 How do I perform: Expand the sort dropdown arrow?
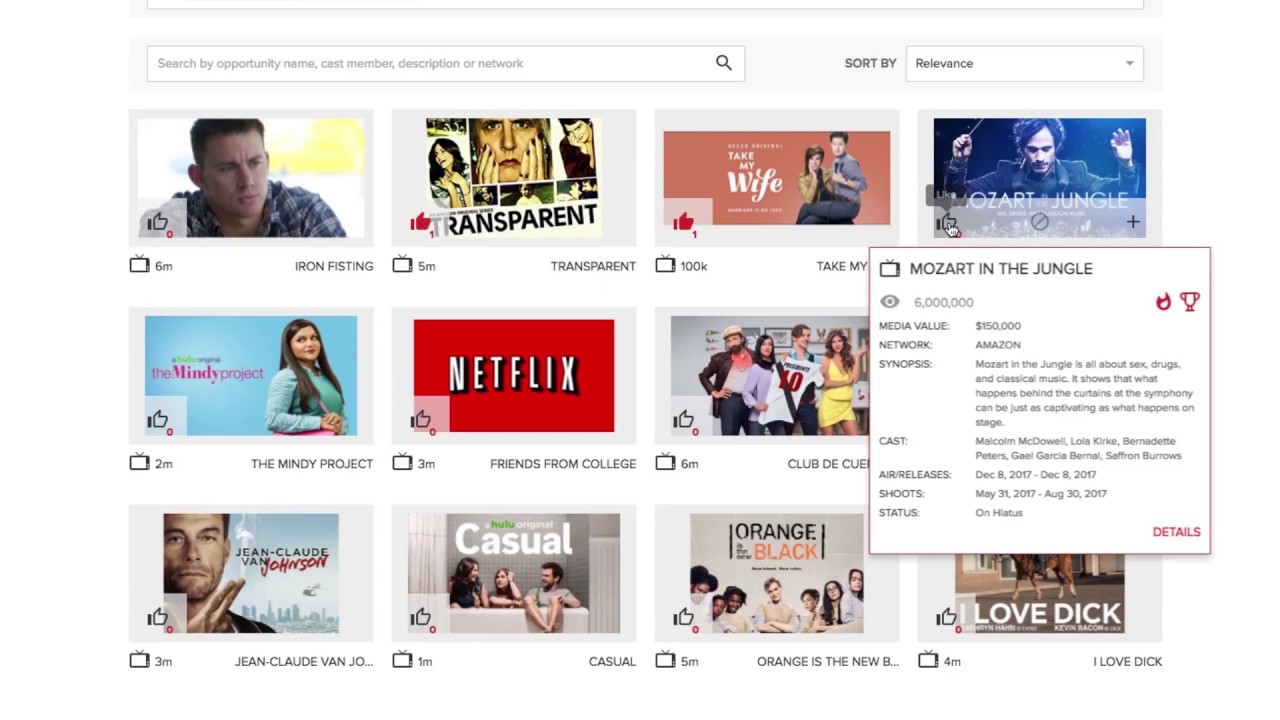tap(1129, 63)
